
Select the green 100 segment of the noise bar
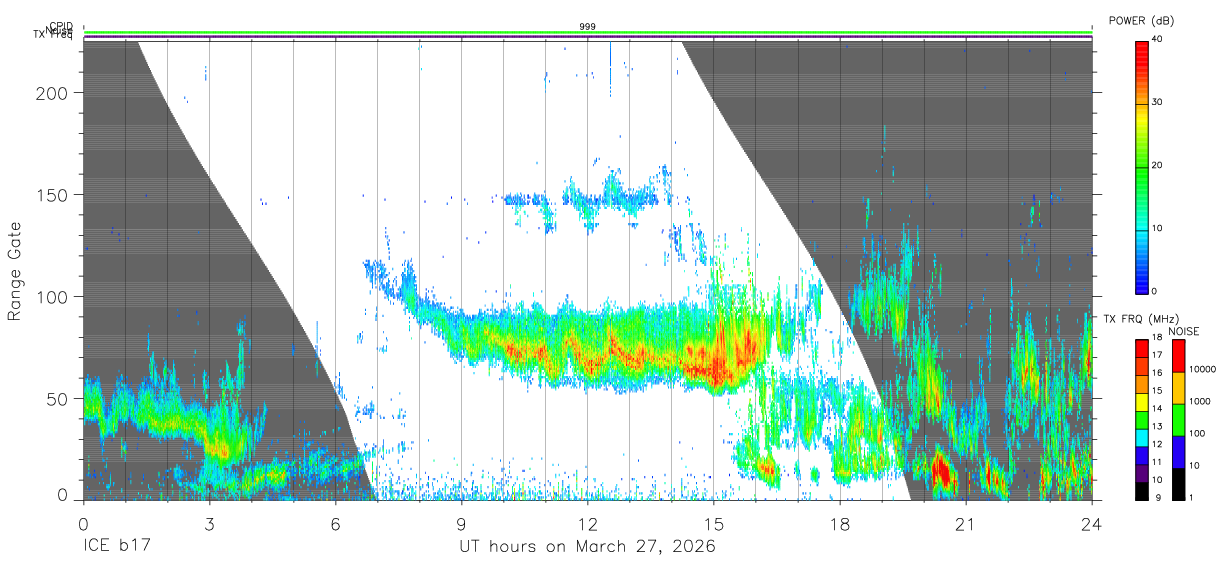click(1177, 420)
